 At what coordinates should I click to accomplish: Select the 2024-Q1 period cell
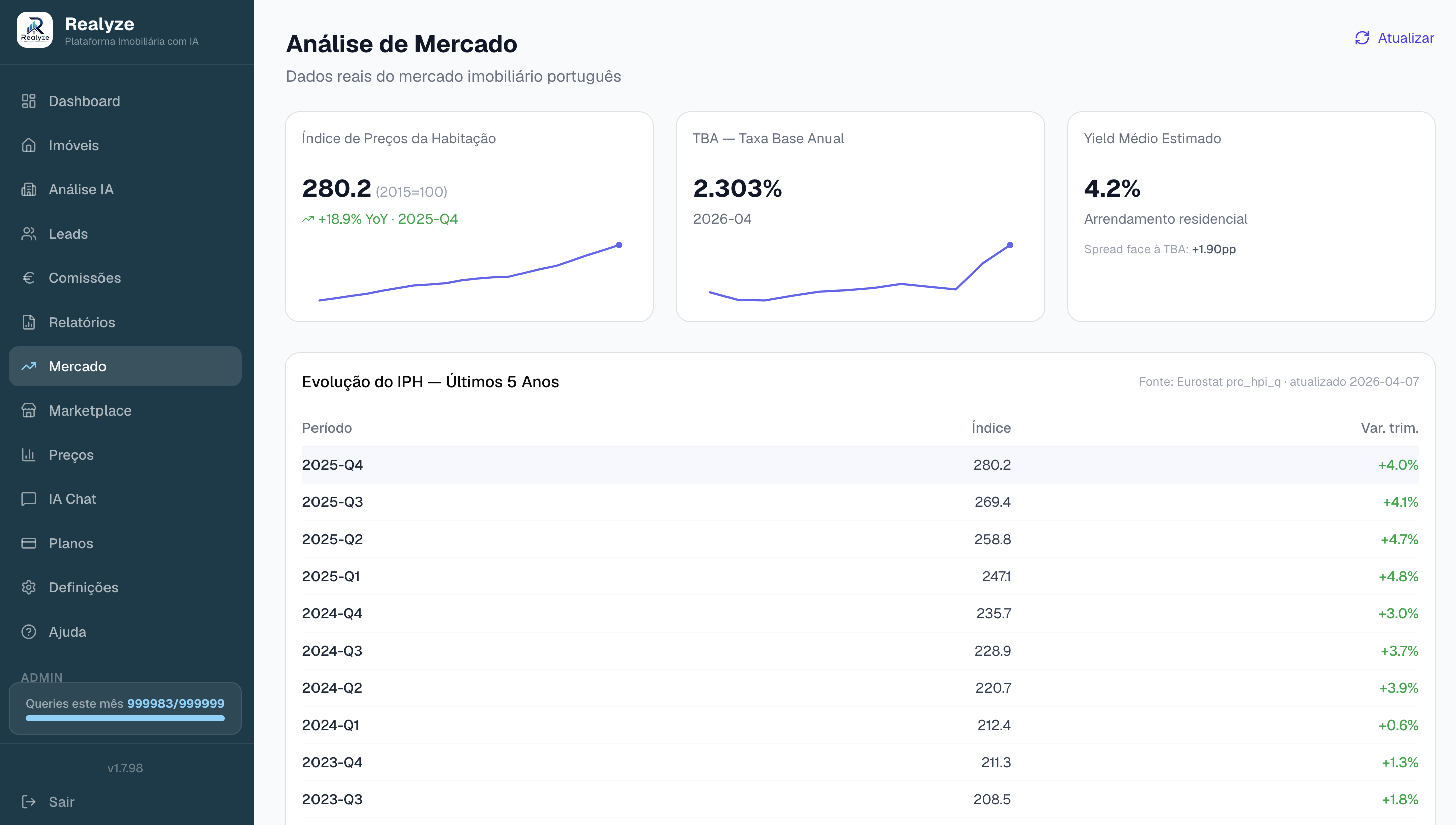[x=331, y=726]
